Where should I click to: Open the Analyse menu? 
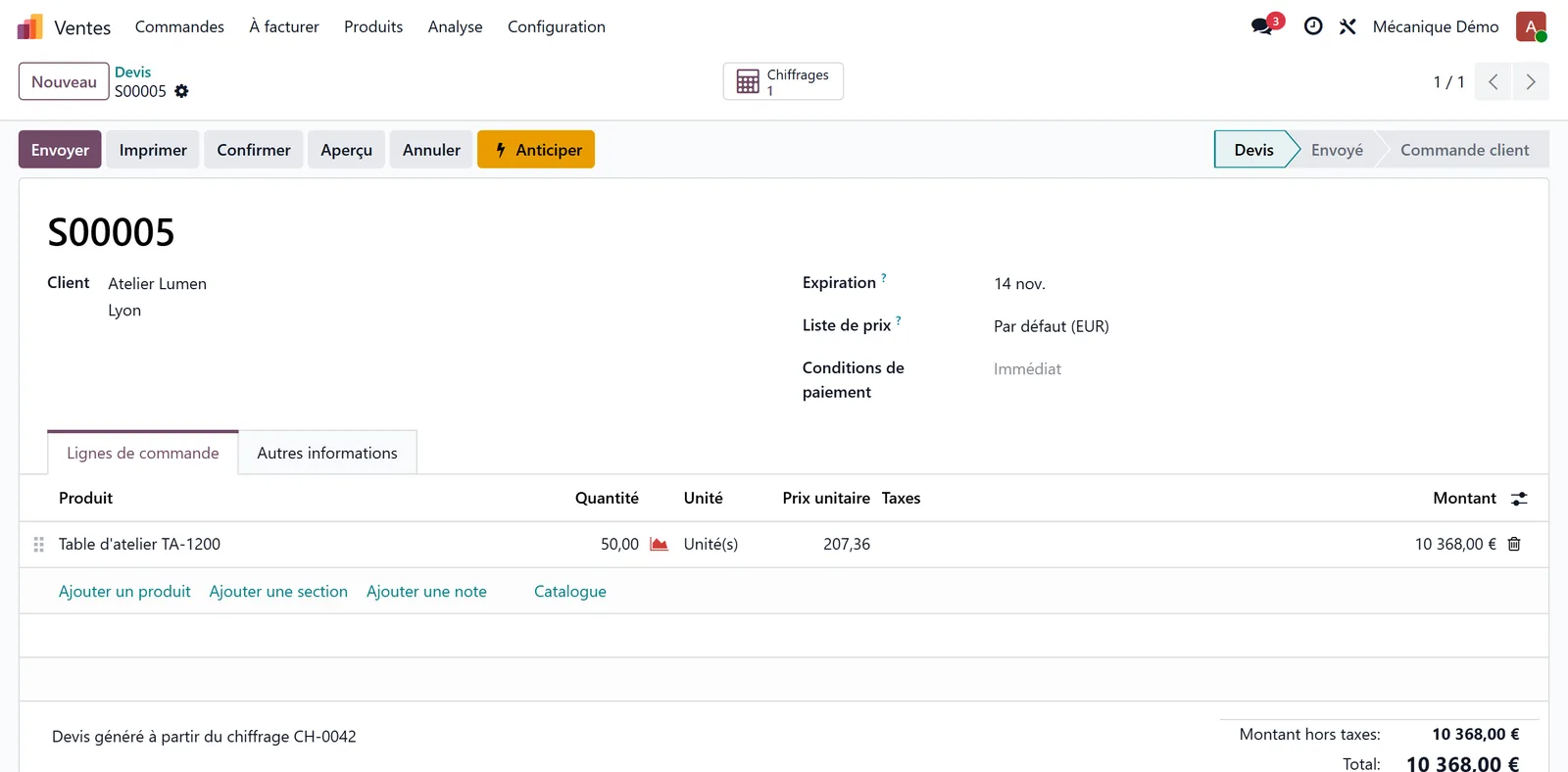[456, 26]
